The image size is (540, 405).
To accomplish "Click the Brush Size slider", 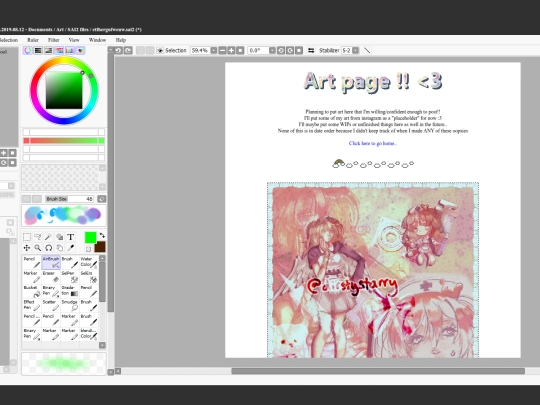I will pos(70,199).
